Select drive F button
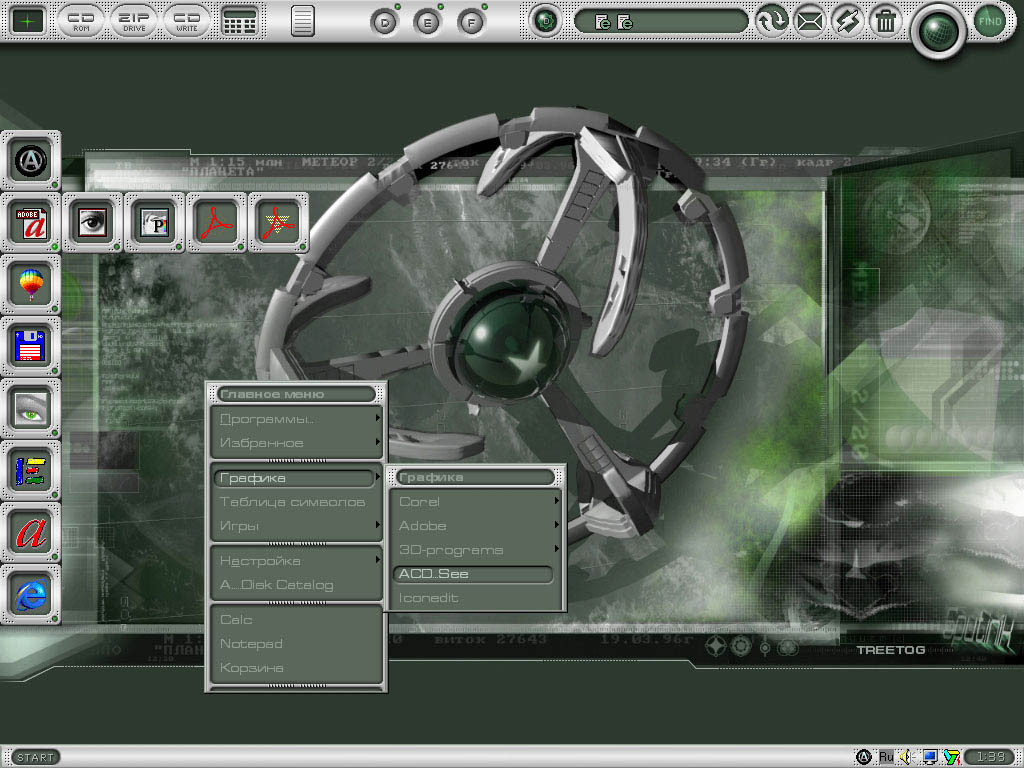1024x768 pixels. tap(471, 21)
